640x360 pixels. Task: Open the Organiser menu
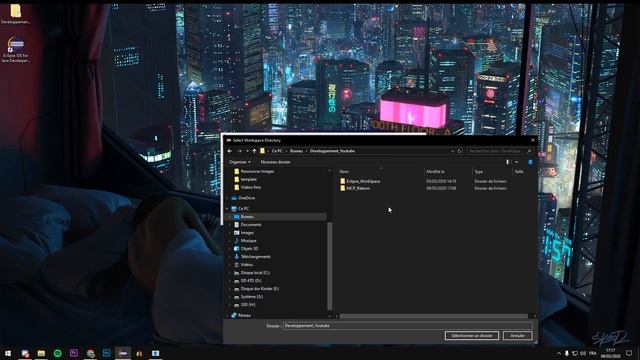[240, 162]
